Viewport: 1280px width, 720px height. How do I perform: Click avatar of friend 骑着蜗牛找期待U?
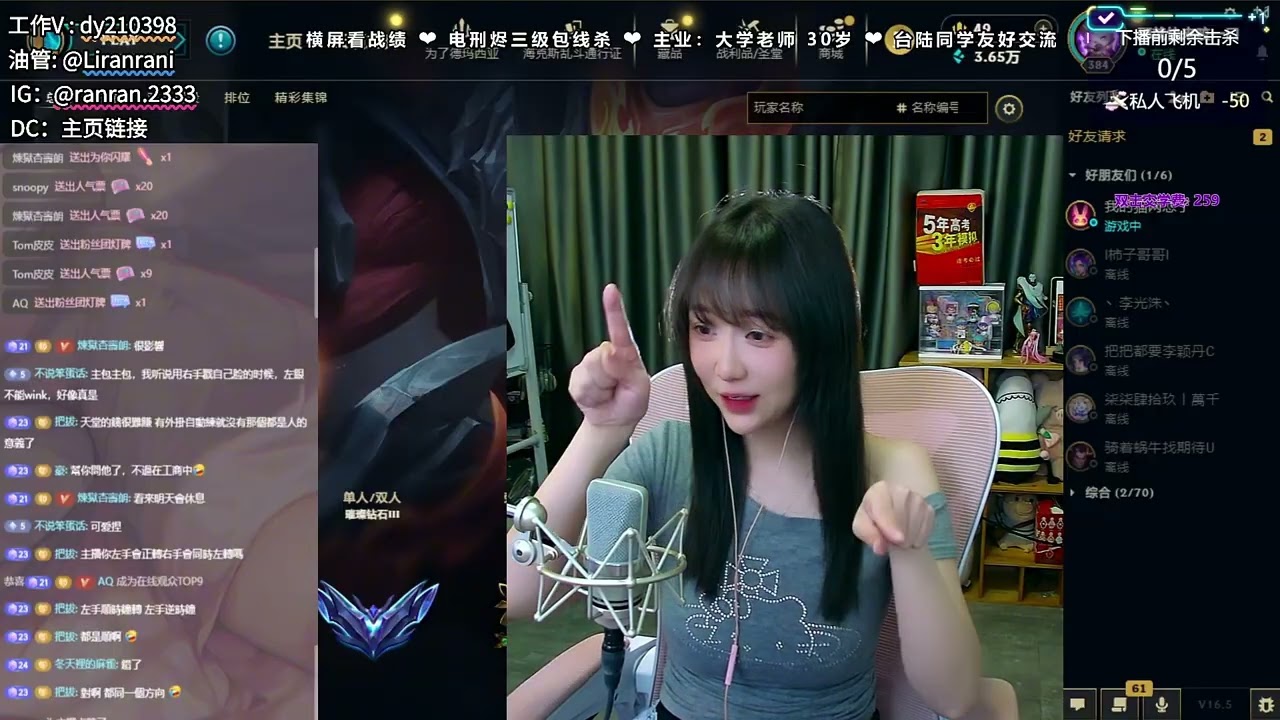point(1081,455)
